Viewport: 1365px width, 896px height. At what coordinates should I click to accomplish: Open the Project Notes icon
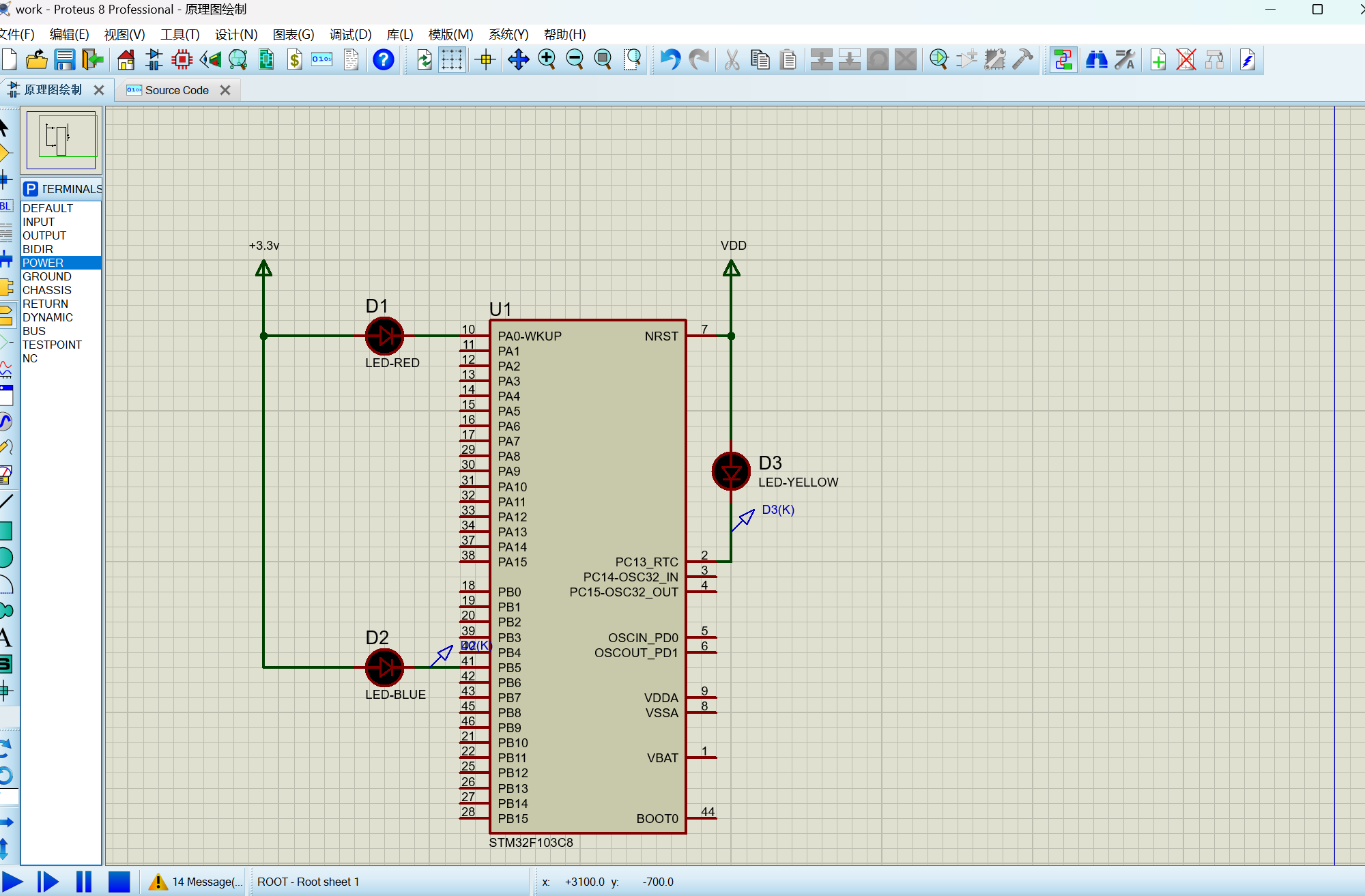[x=351, y=60]
